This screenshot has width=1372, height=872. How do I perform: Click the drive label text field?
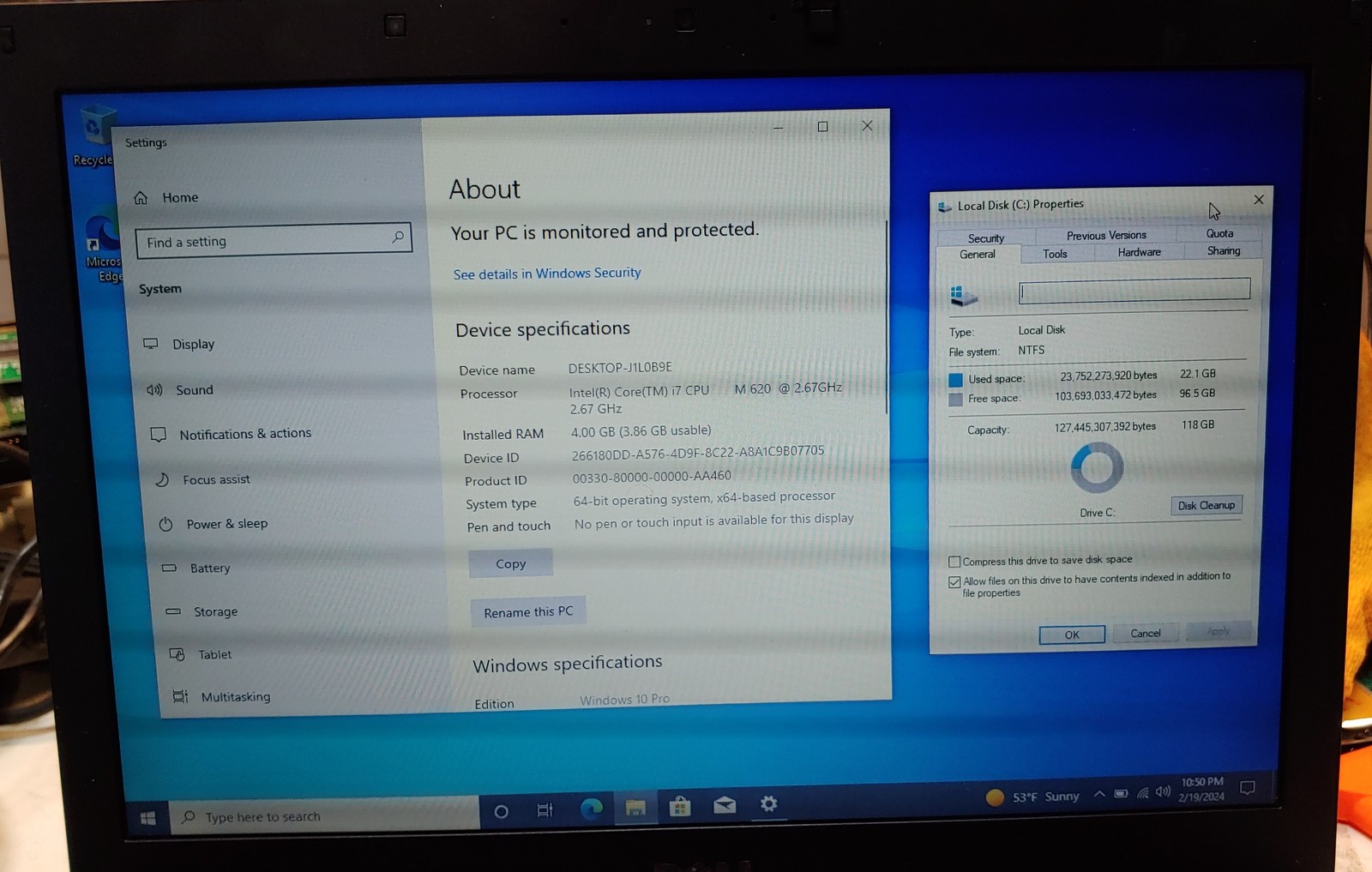coord(1134,291)
